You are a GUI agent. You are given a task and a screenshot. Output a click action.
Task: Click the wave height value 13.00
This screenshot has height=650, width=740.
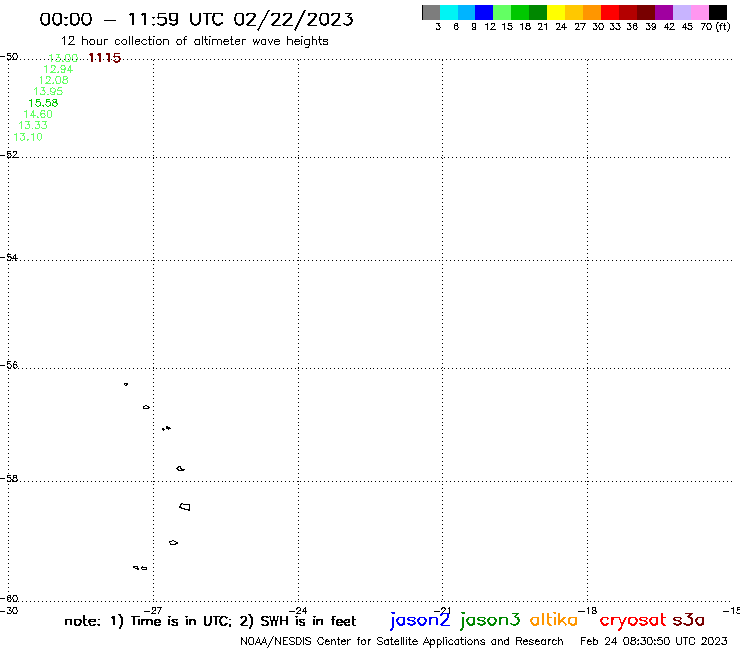click(x=63, y=58)
